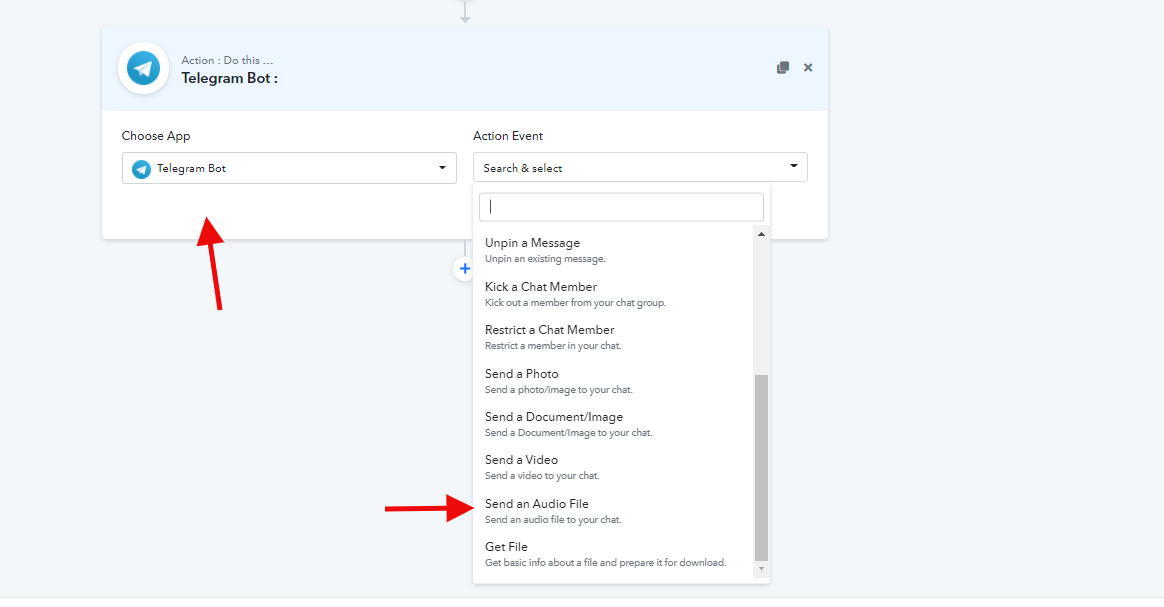This screenshot has width=1164, height=607.
Task: Duplicate this action step using the copy icon
Action: tap(783, 68)
